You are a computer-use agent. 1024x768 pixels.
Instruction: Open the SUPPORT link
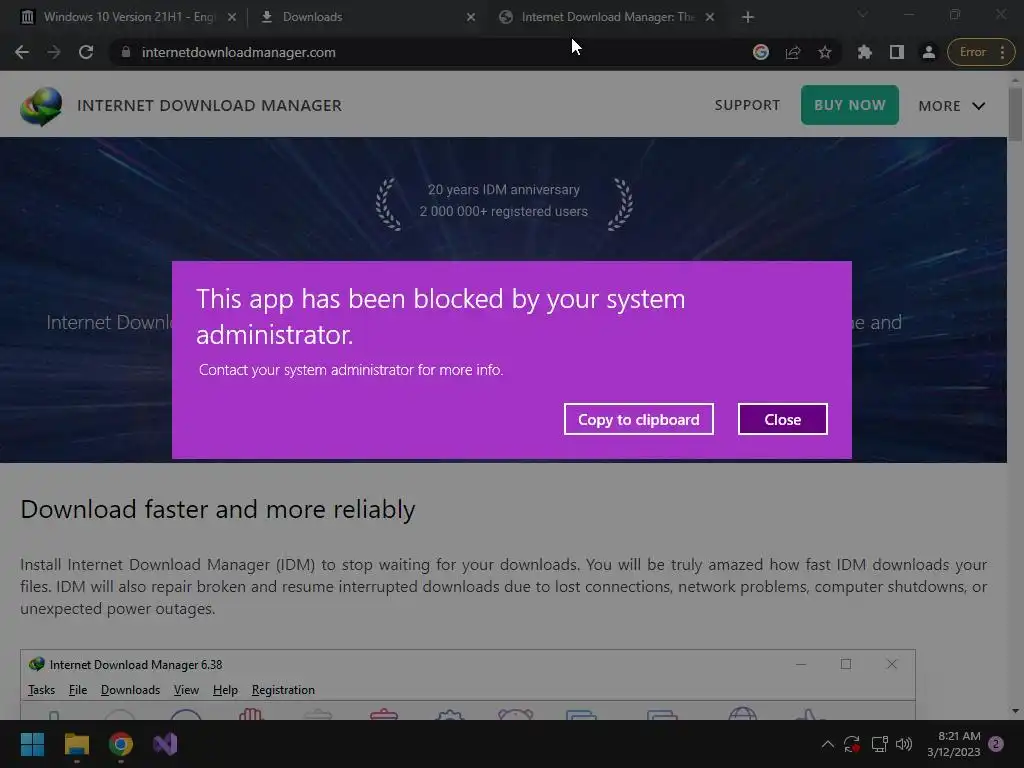[x=747, y=105]
